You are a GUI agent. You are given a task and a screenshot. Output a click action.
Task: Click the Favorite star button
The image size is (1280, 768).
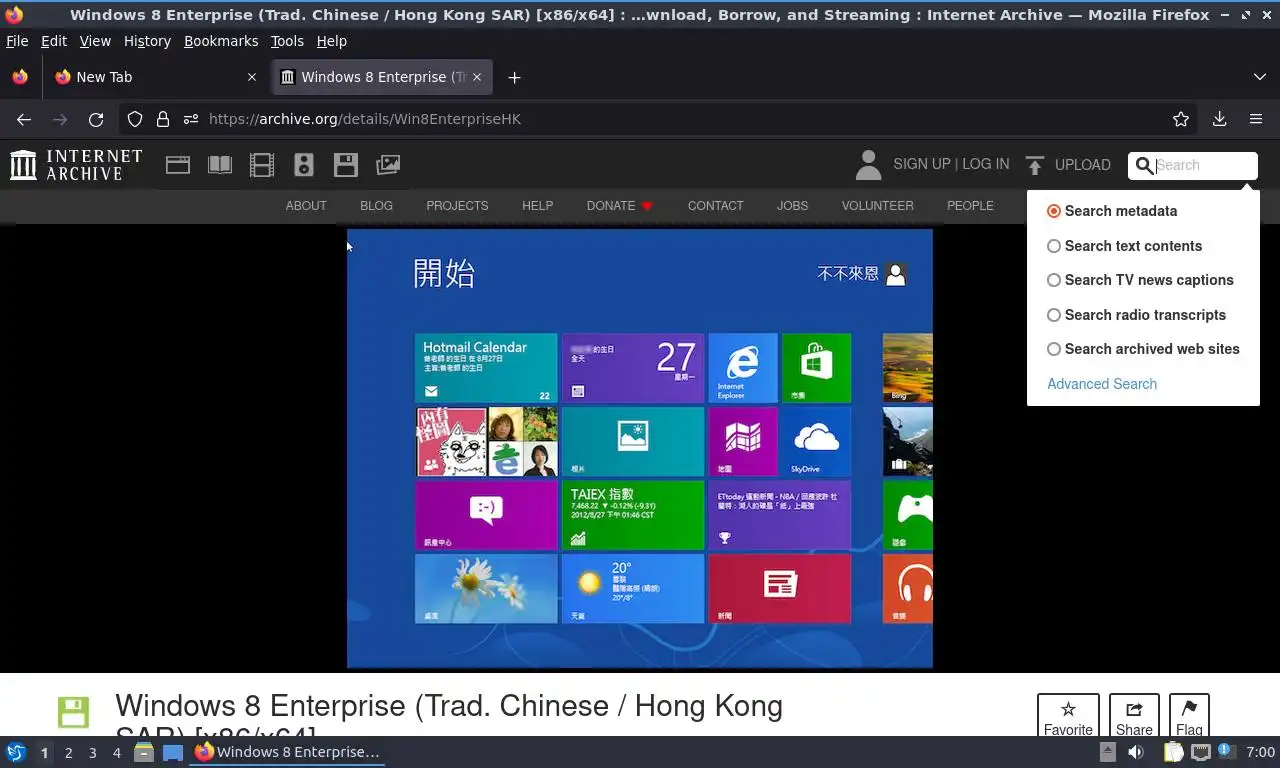click(x=1068, y=716)
